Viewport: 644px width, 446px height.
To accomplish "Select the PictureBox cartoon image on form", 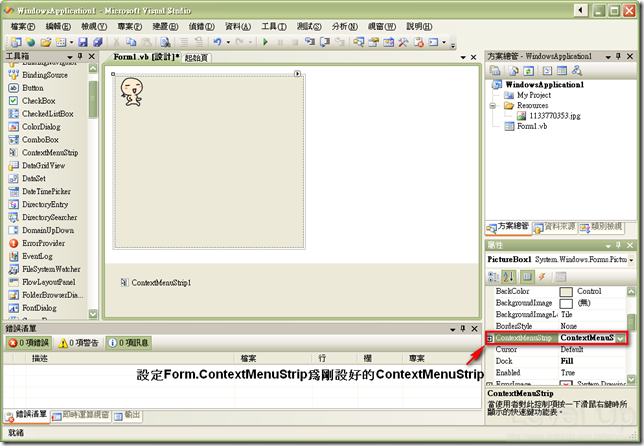I will point(132,92).
